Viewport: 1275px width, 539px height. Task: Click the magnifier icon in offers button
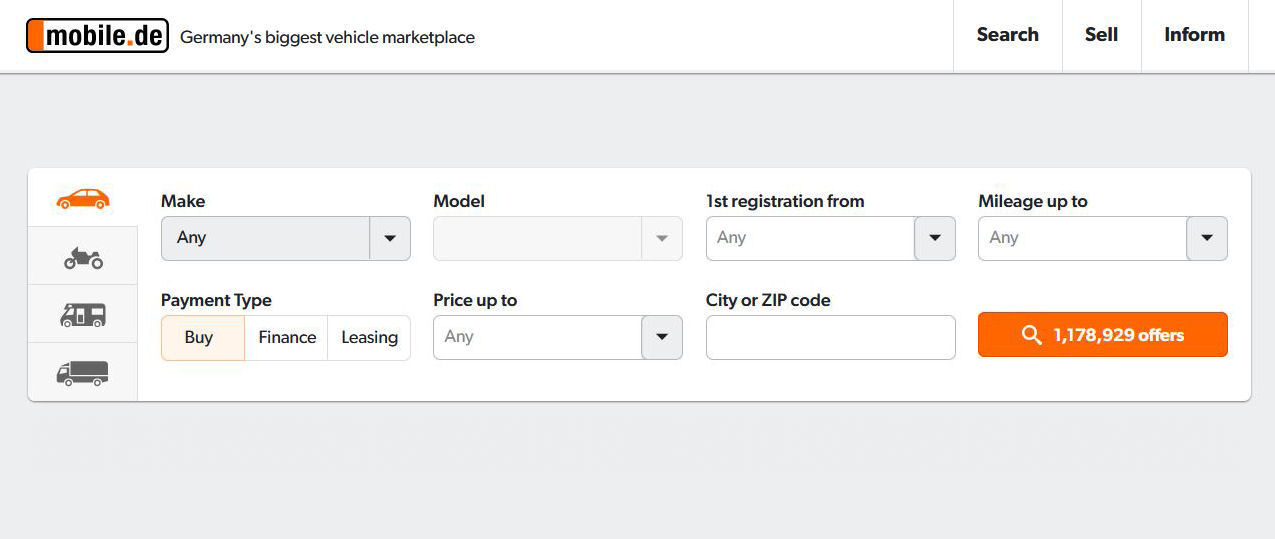[1032, 335]
